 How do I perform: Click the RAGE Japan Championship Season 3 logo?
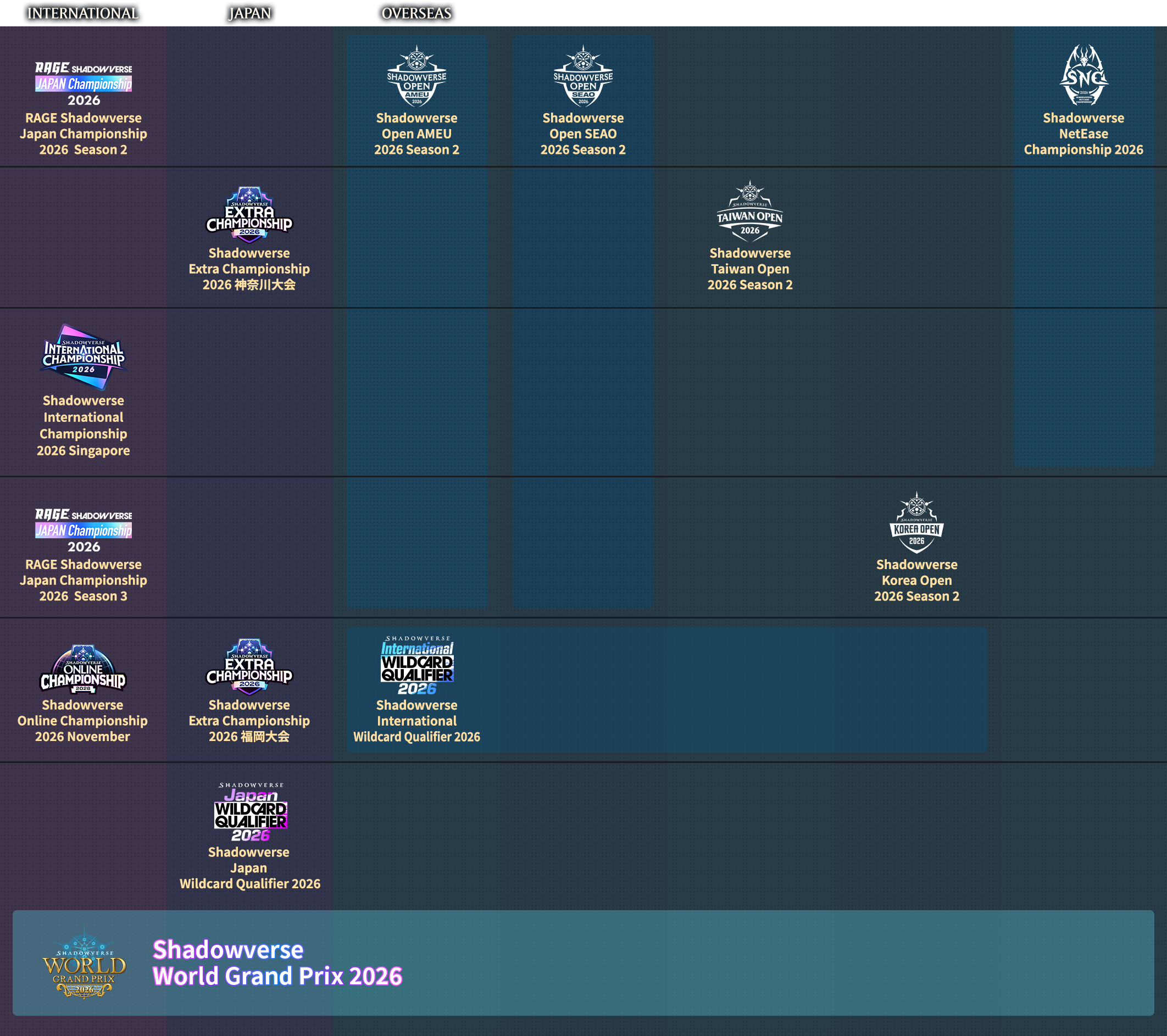[84, 530]
